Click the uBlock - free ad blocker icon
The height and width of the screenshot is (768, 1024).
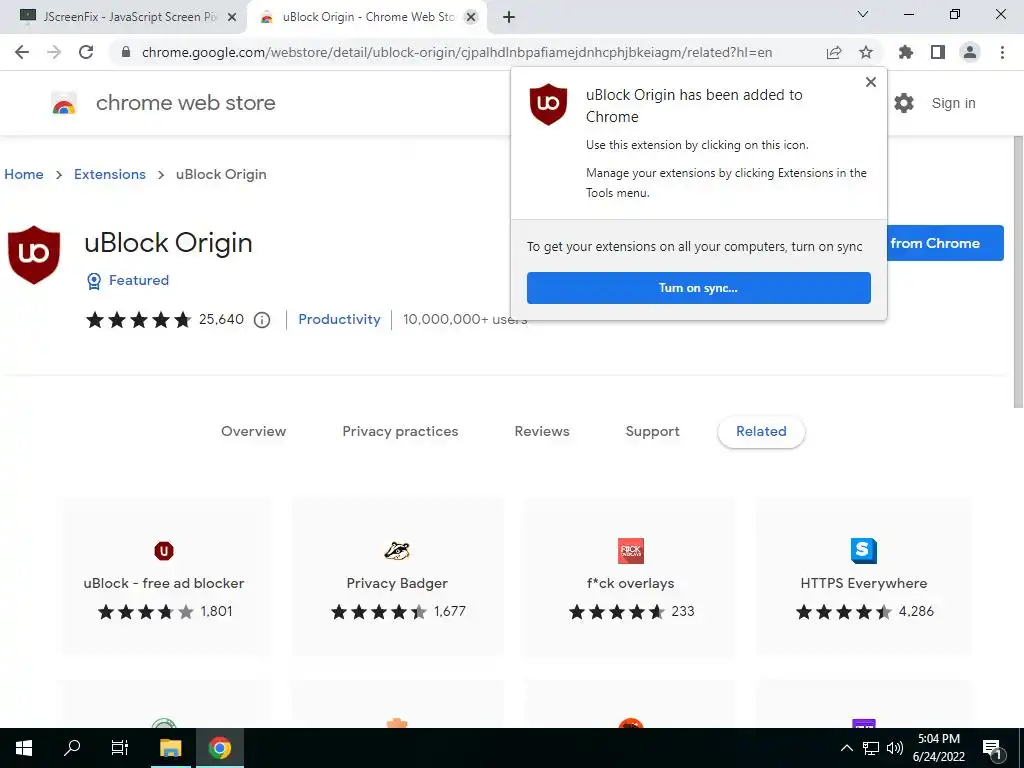click(x=164, y=551)
